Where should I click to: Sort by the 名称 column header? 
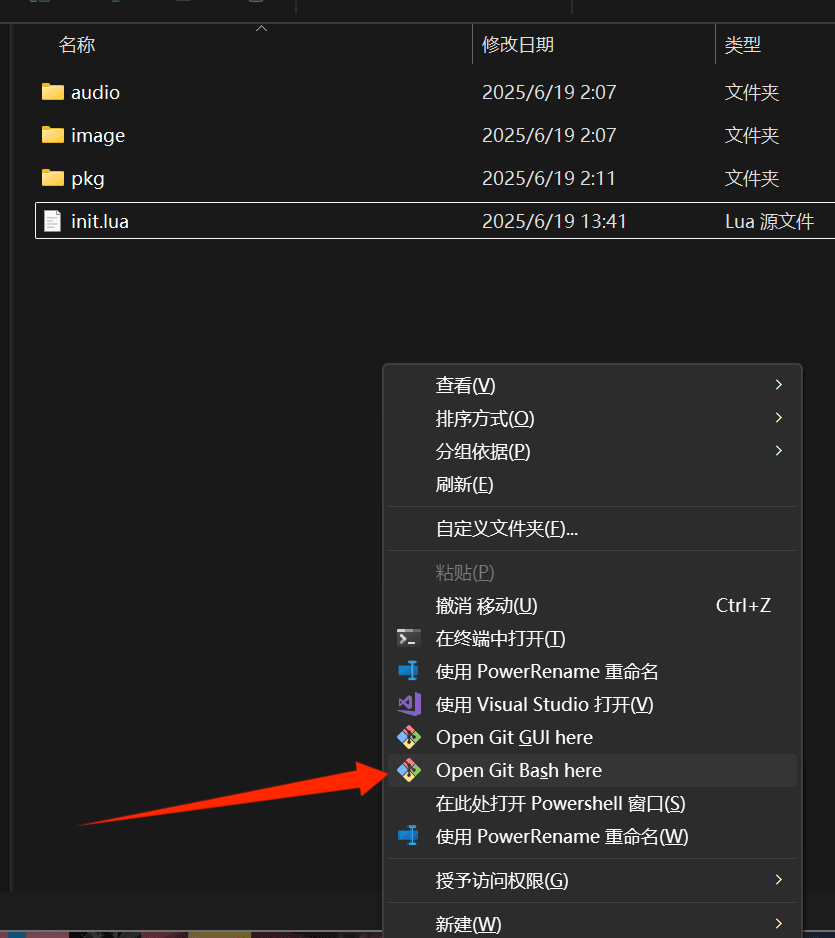[77, 44]
